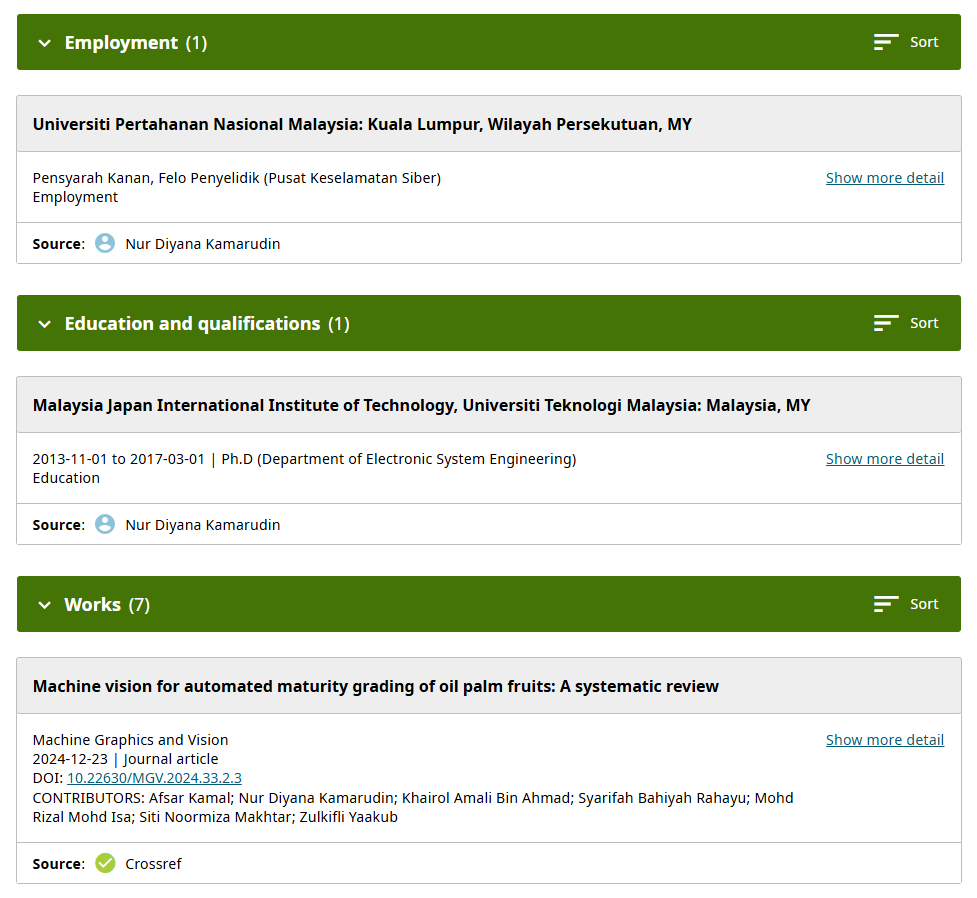Click the user avatar icon under Education source

(x=105, y=524)
